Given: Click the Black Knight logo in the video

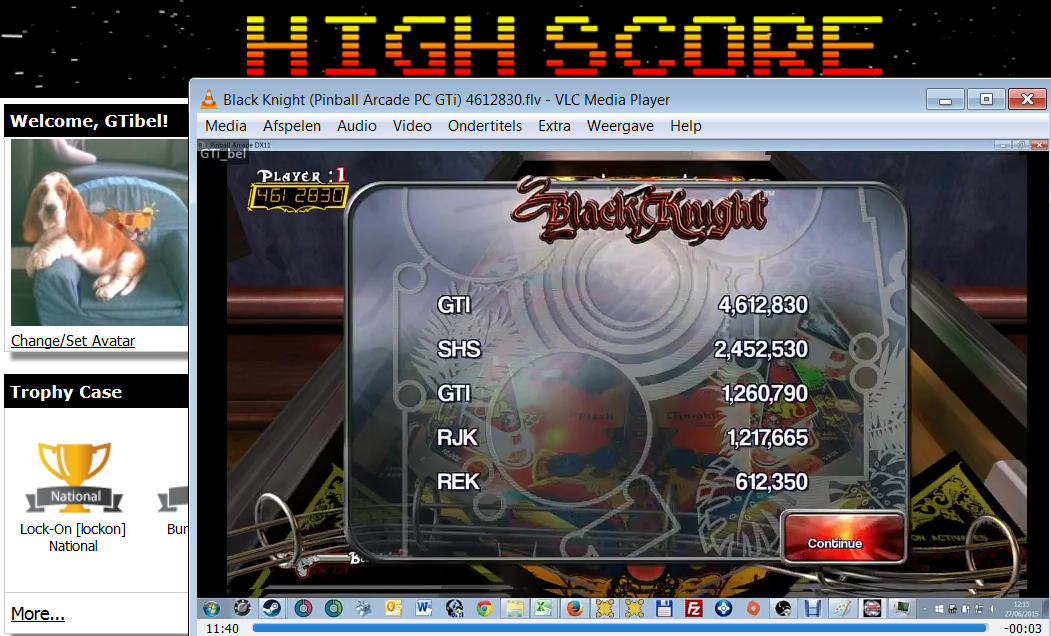Looking at the screenshot, I should tap(640, 211).
